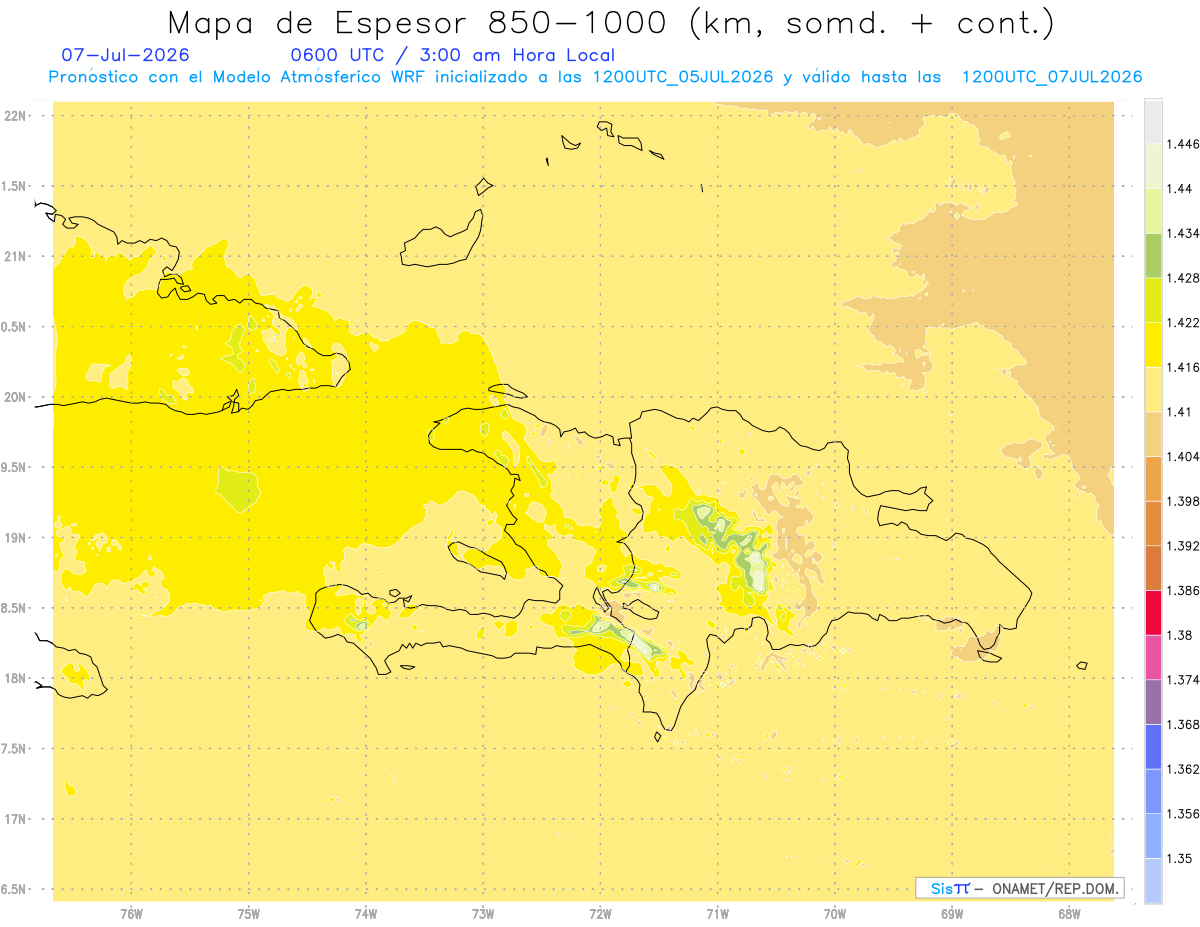This screenshot has height=927, width=1200.
Task: Click the legend value '1.41'
Action: (x=1179, y=412)
